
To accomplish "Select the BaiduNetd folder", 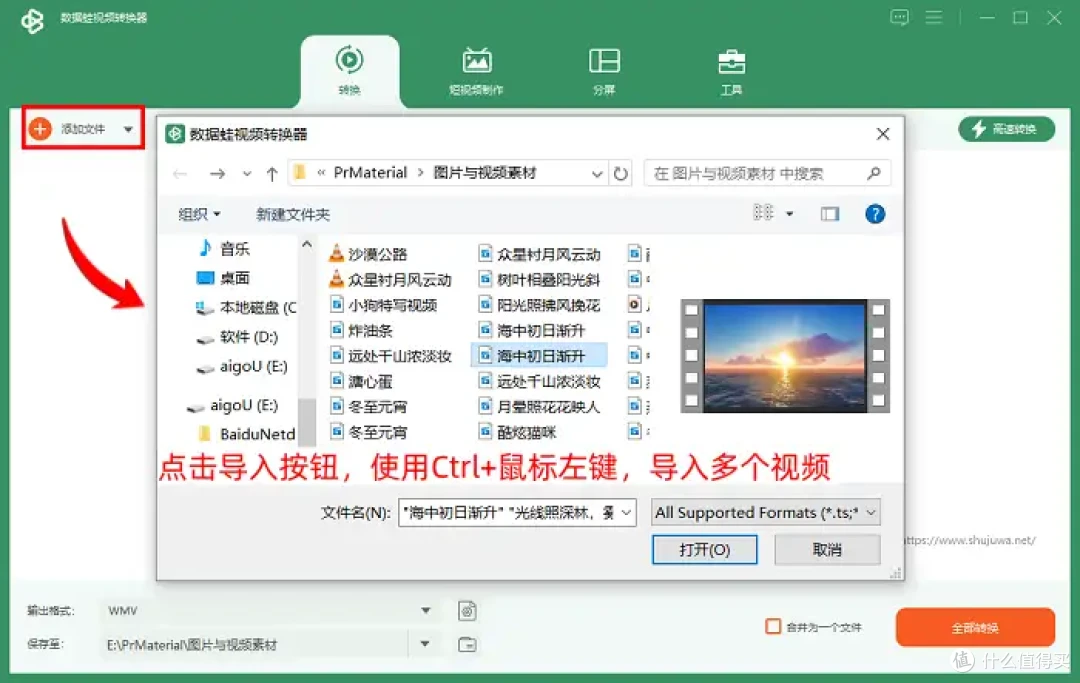I will pyautogui.click(x=247, y=434).
